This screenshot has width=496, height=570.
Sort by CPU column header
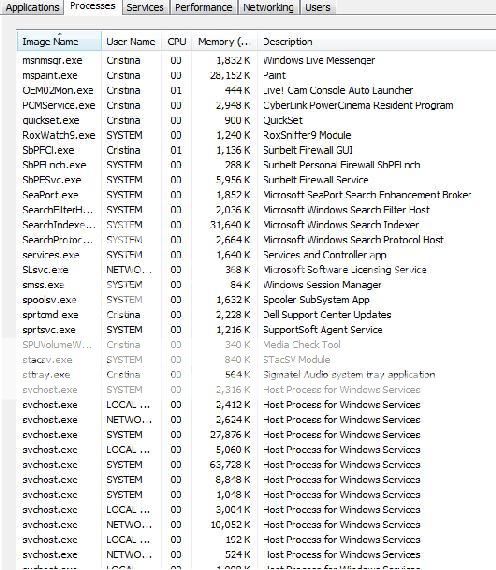tap(177, 41)
